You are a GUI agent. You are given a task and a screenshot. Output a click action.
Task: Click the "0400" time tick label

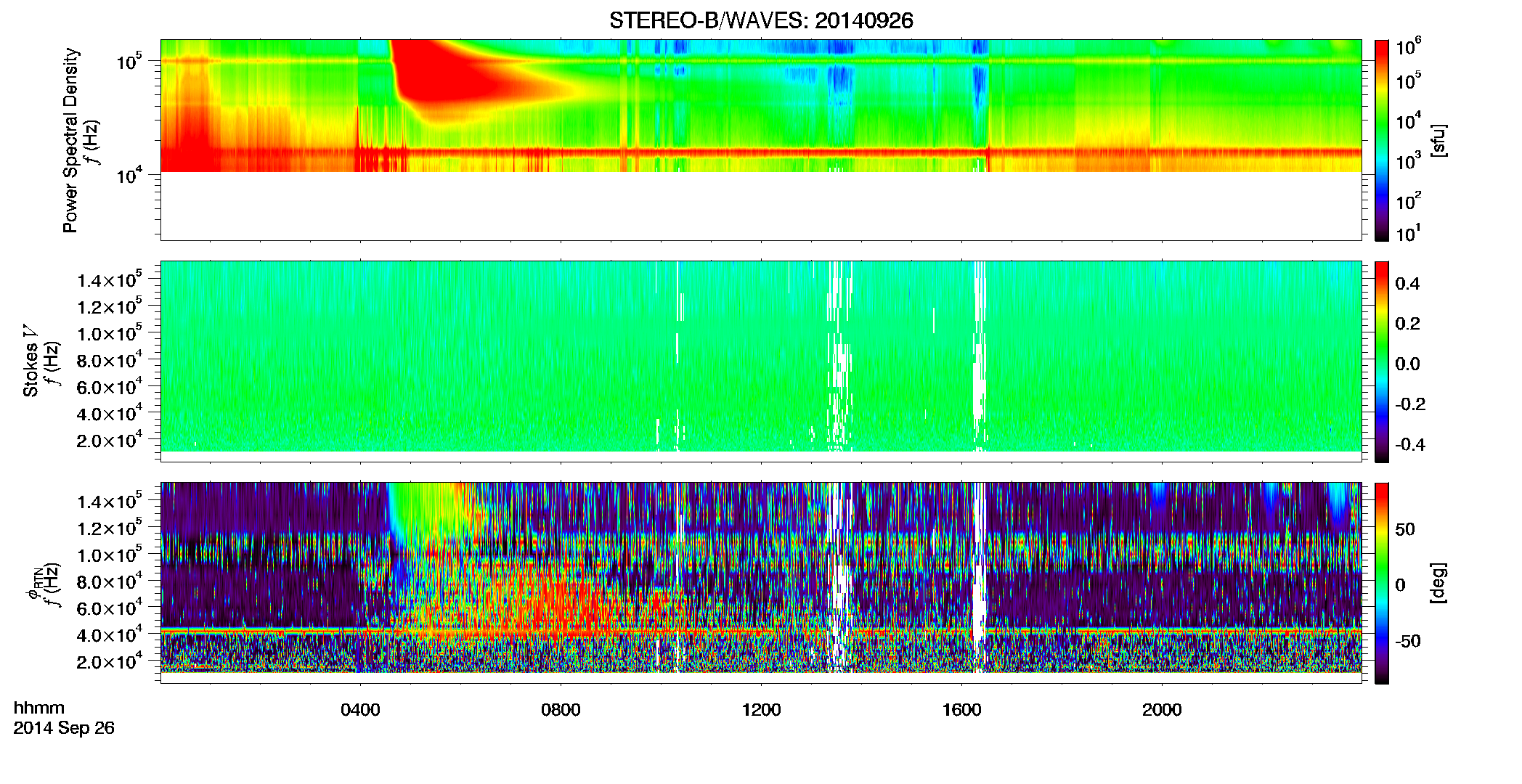pos(360,710)
